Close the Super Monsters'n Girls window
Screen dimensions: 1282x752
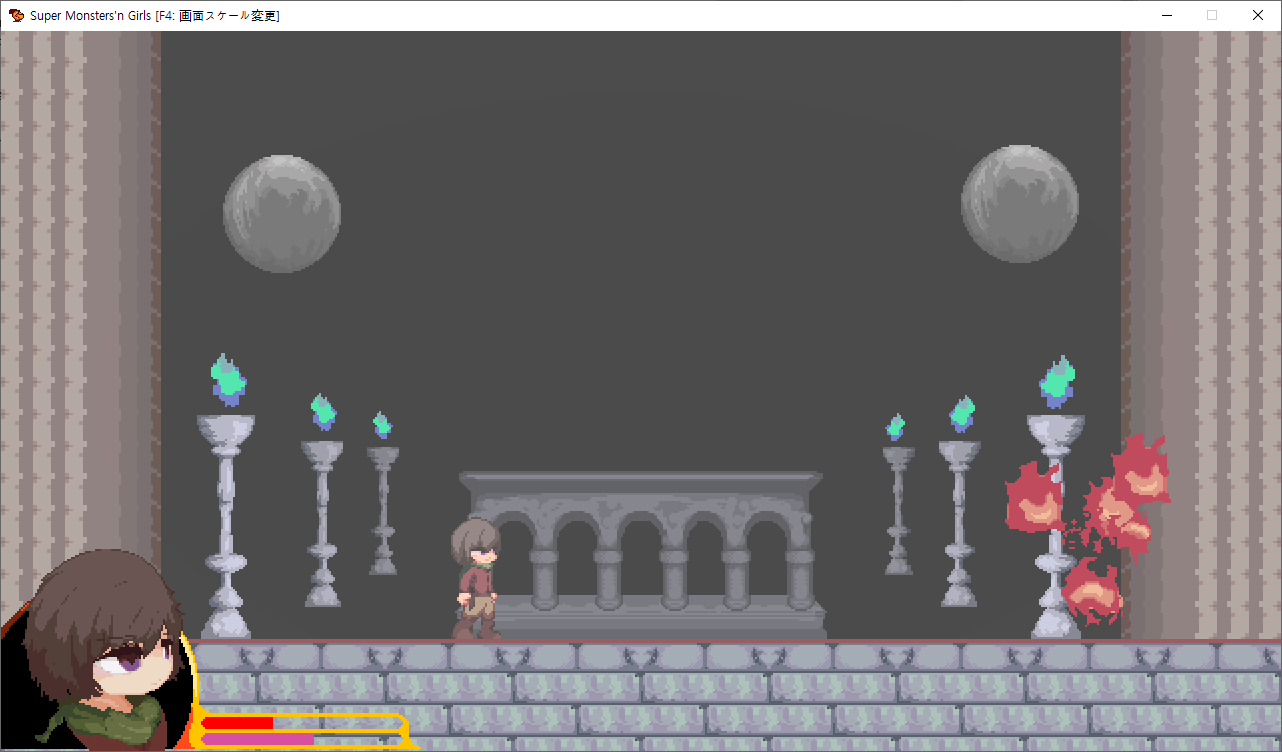coord(1258,15)
